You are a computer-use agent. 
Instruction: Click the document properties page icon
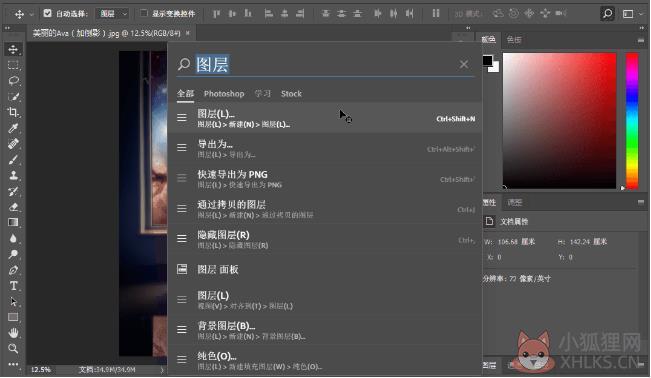click(x=489, y=221)
